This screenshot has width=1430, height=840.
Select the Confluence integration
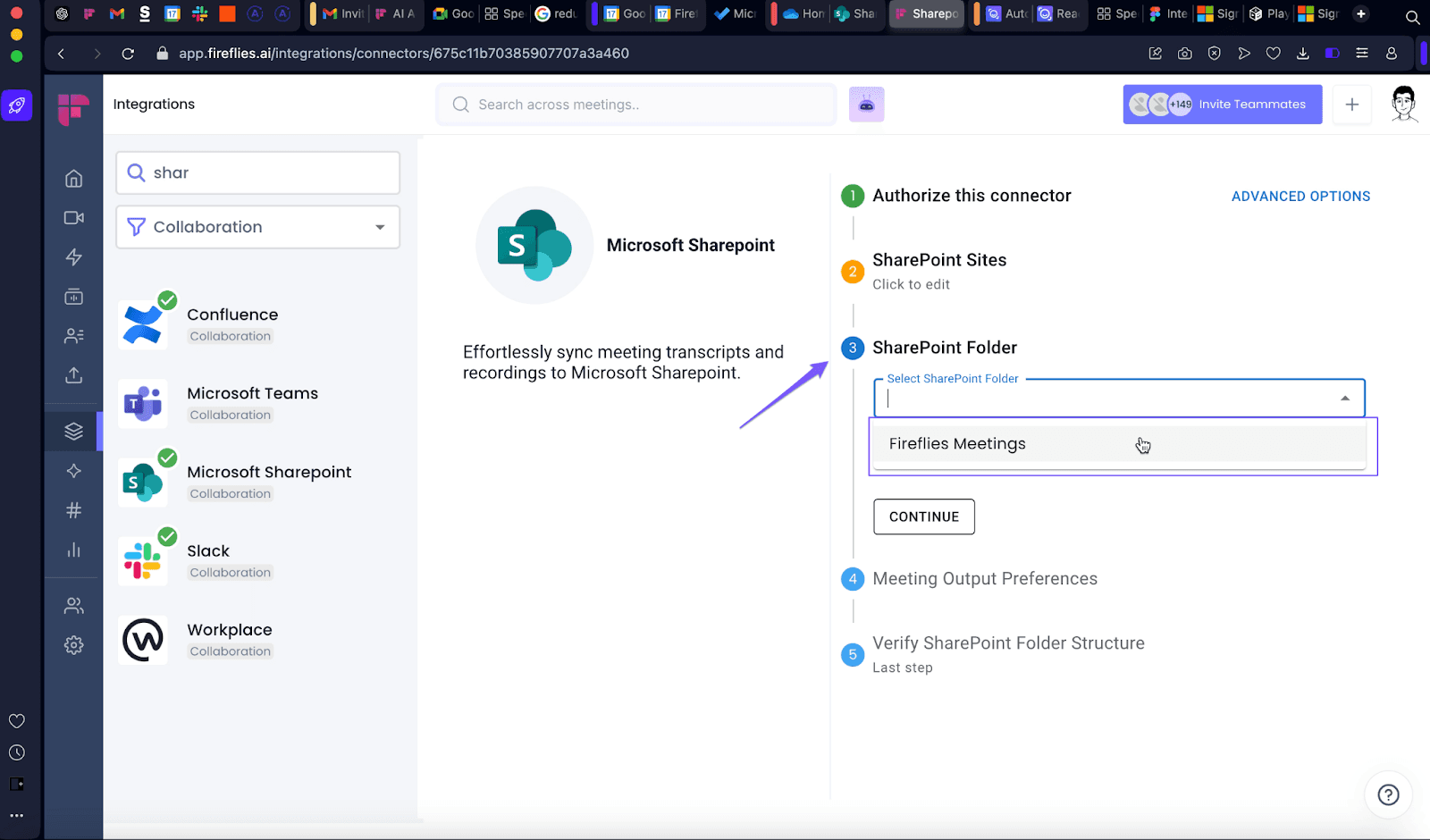pos(232,324)
